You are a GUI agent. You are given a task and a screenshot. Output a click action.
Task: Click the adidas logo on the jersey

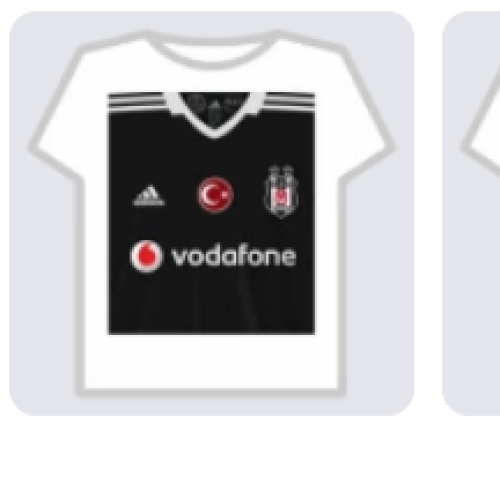coord(149,195)
